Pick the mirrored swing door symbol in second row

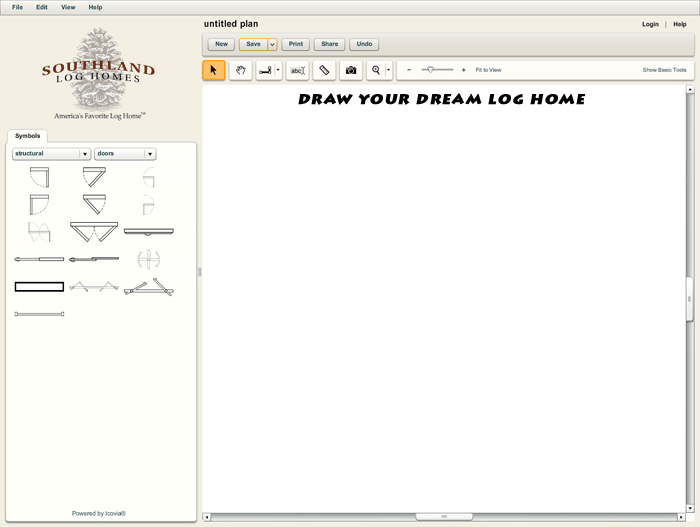[39, 205]
